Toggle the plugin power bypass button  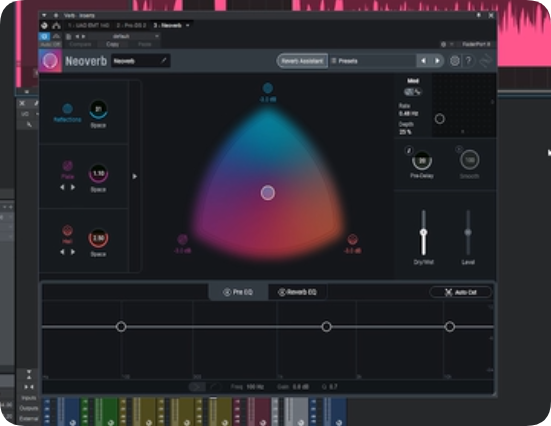[45, 36]
